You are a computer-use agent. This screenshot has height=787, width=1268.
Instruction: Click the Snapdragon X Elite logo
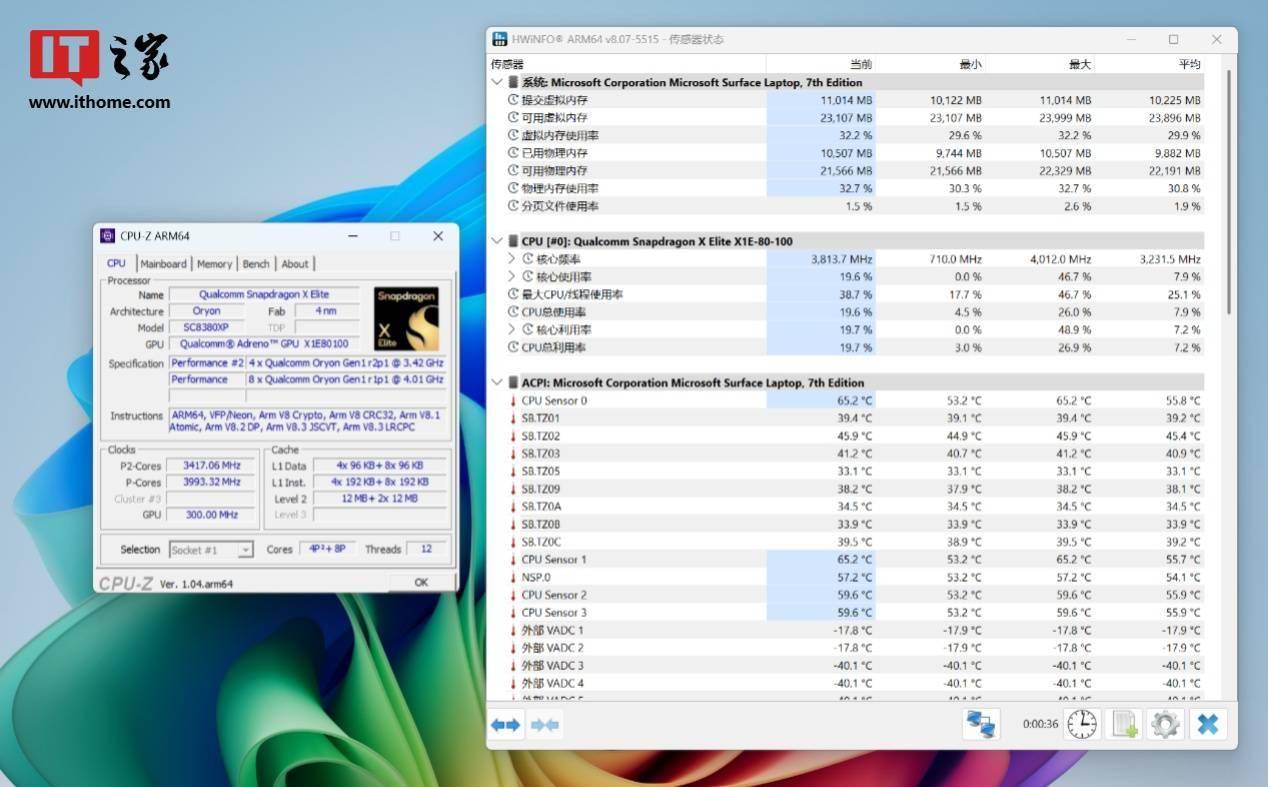point(406,319)
